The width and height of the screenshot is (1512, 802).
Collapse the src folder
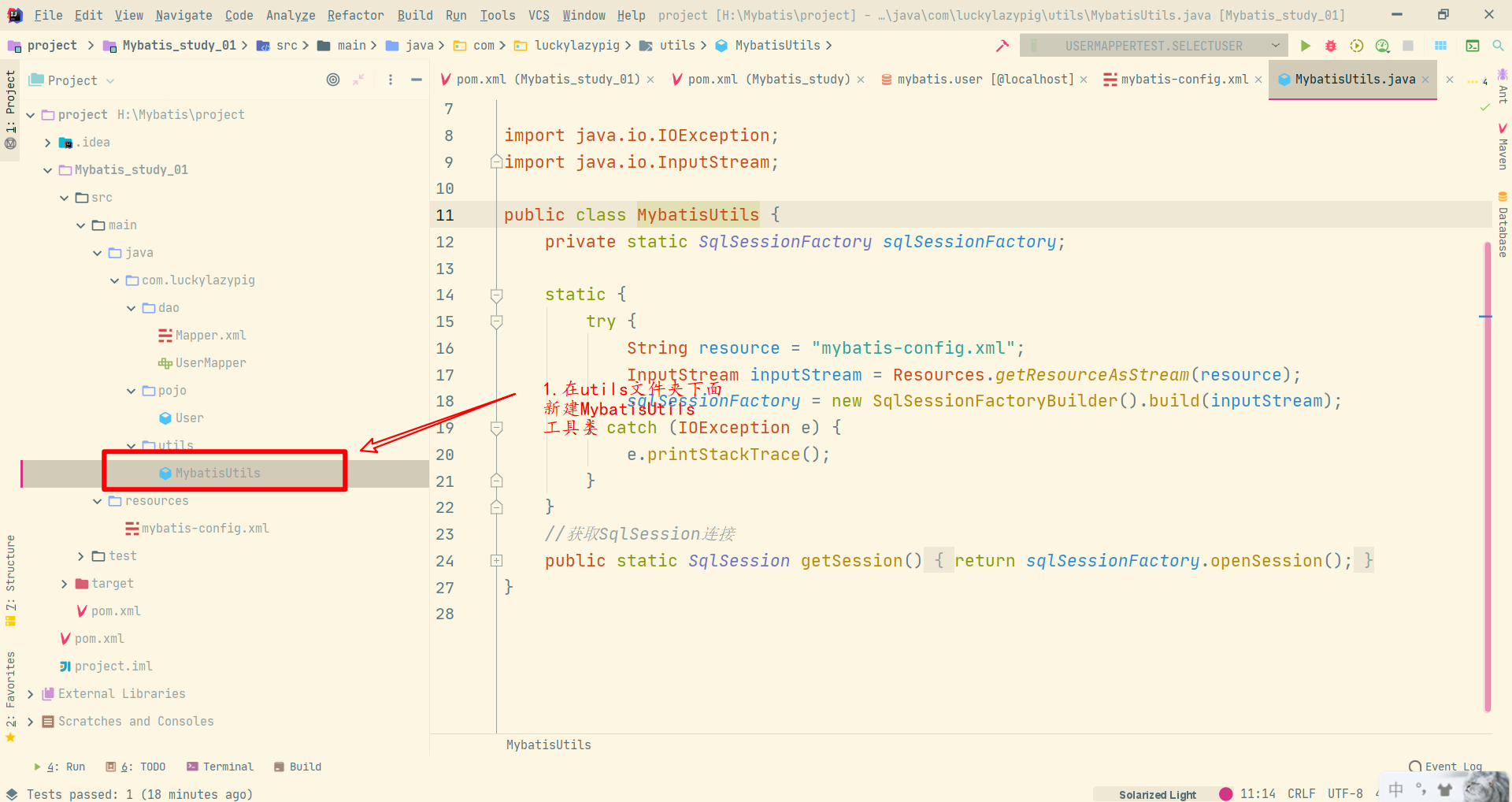pyautogui.click(x=64, y=198)
